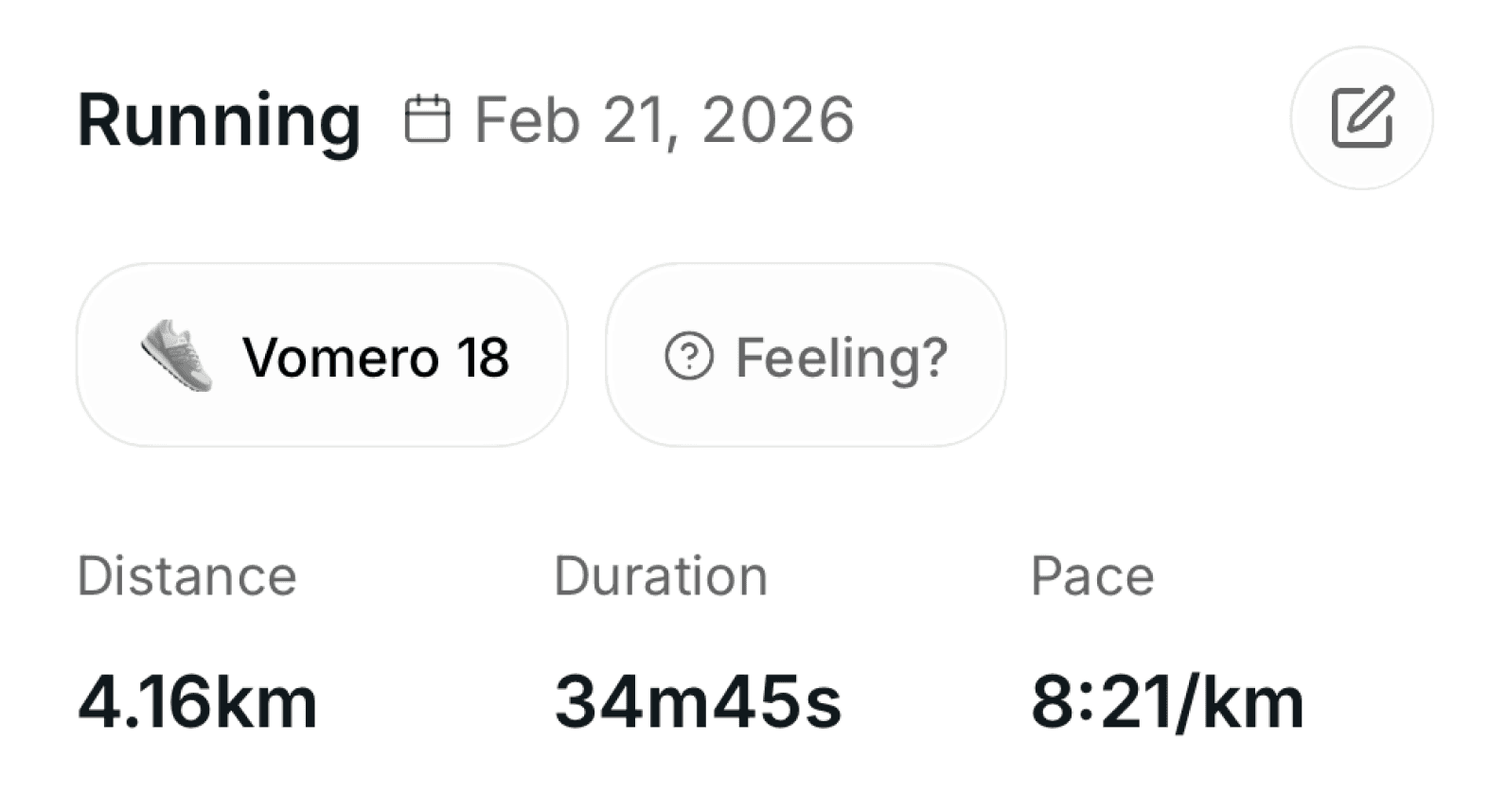Click the edit pencil icon

coord(1362,117)
